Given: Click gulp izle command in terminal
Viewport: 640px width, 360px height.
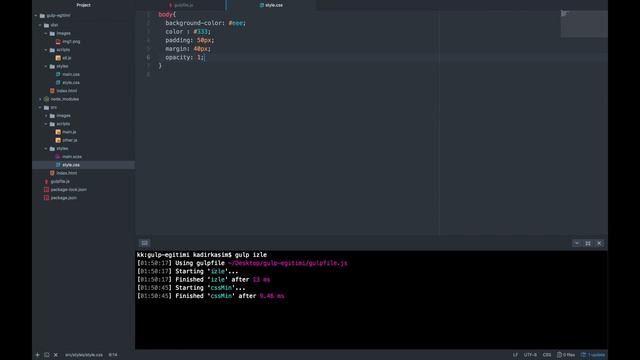Looking at the screenshot, I should point(251,255).
